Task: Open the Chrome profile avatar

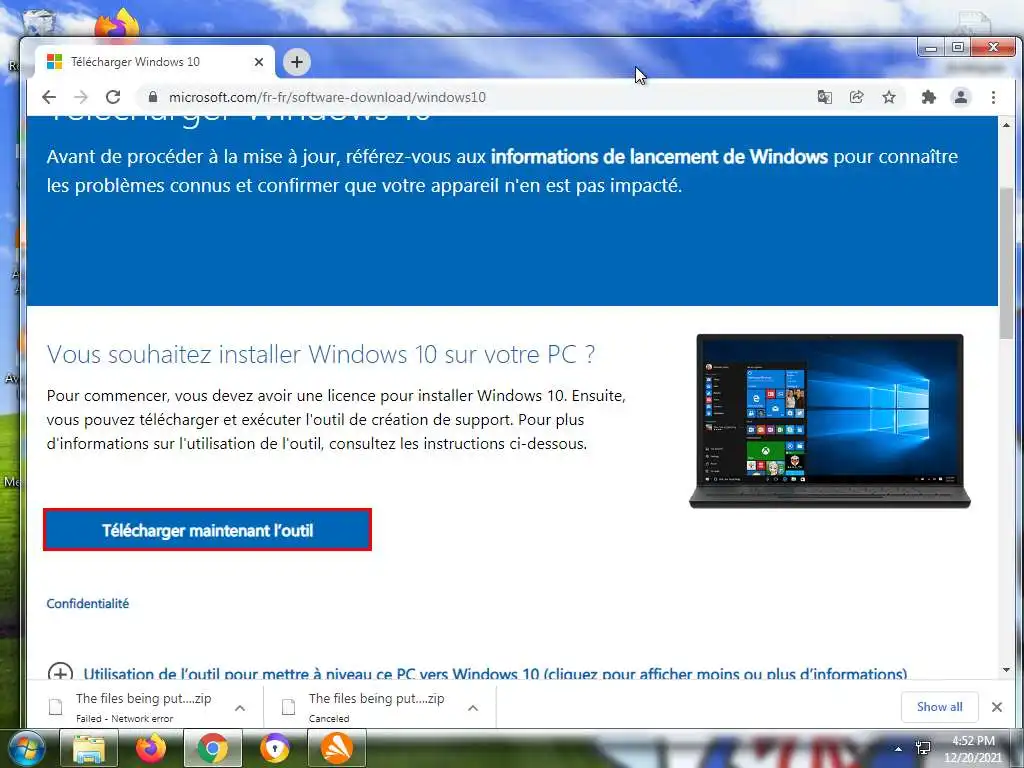Action: point(961,97)
